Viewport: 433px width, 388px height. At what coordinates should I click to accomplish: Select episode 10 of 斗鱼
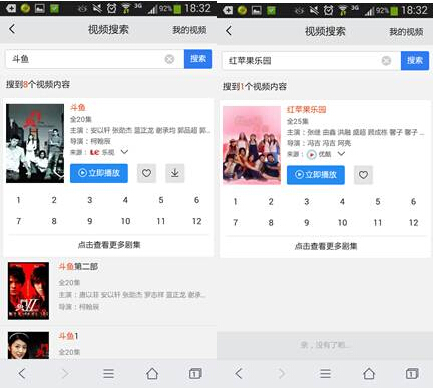coord(125,221)
